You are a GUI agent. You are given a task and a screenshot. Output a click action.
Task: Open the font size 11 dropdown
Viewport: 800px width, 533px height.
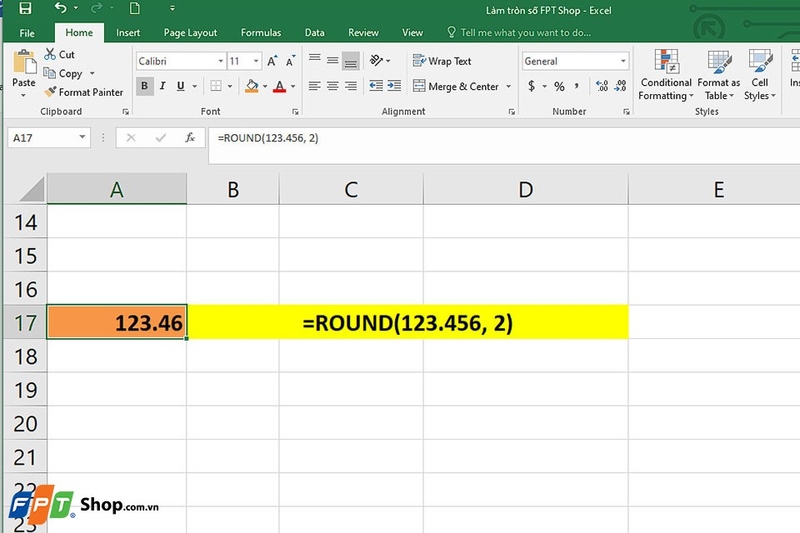(256, 61)
